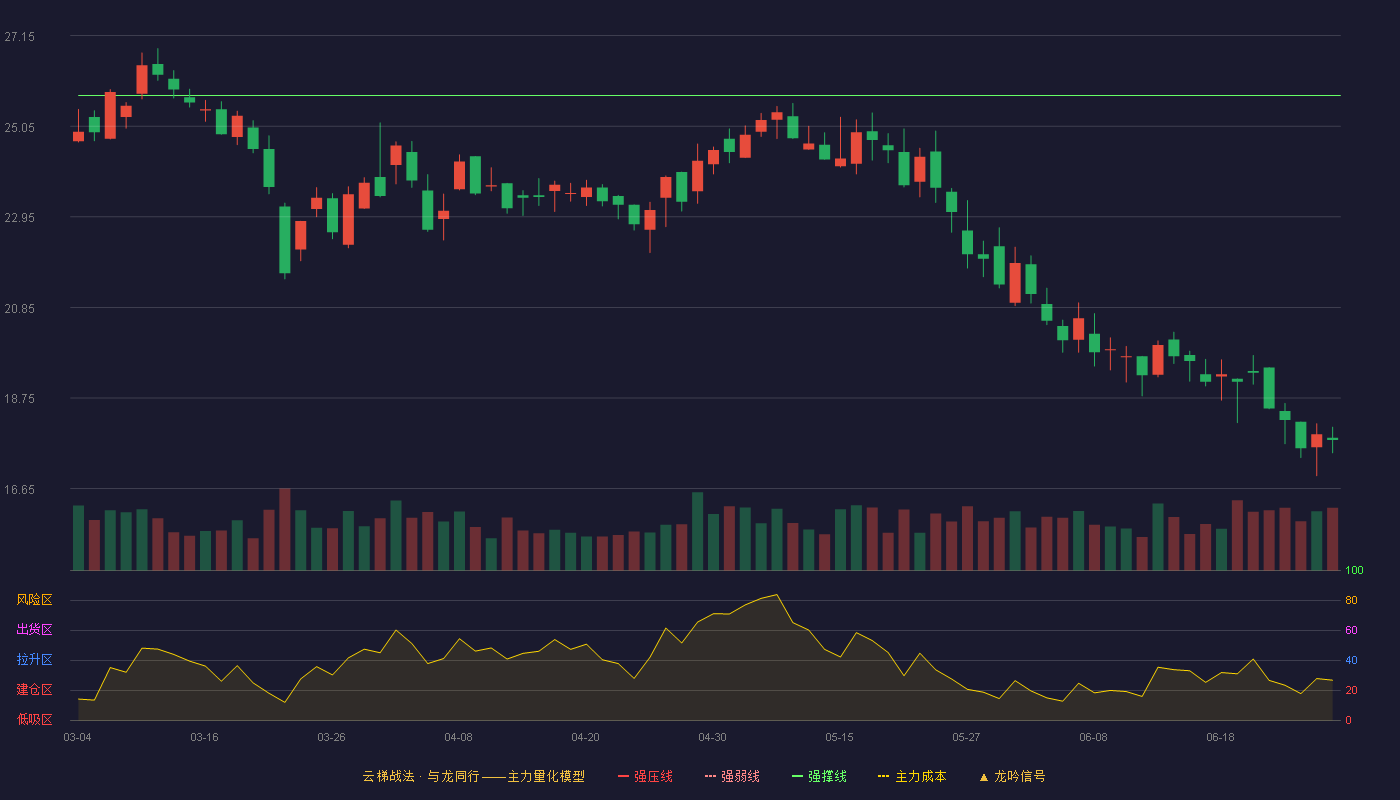
Task: Toggle the 主力成本 legend entry
Action: (x=912, y=776)
